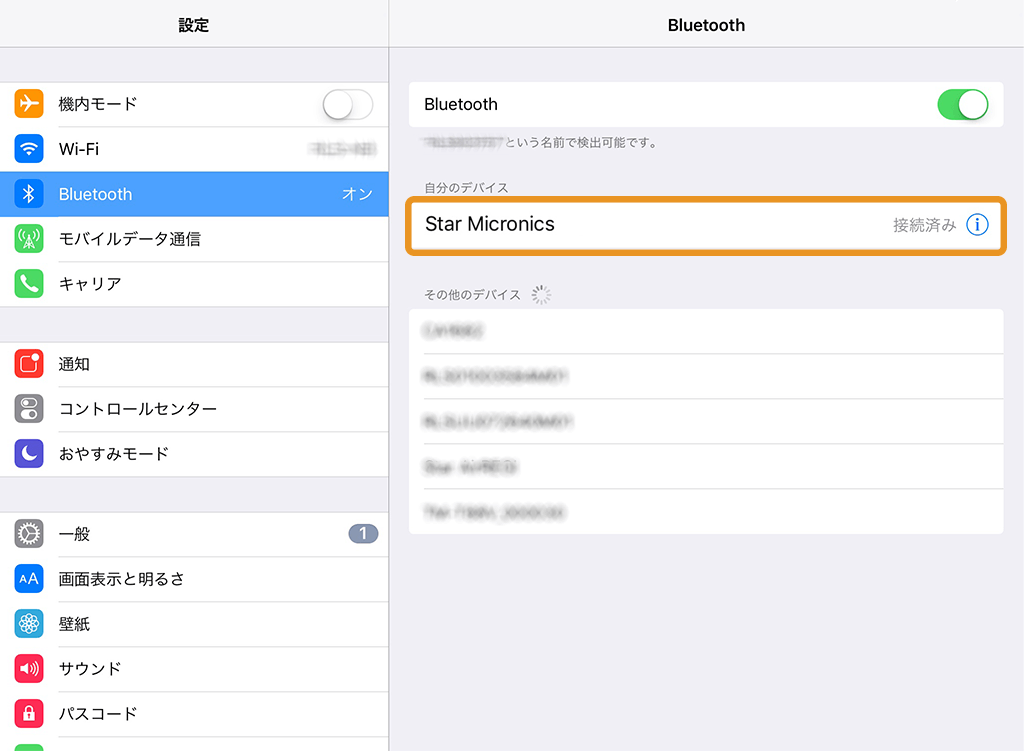Select the Star Micronics connected device

click(x=706, y=225)
